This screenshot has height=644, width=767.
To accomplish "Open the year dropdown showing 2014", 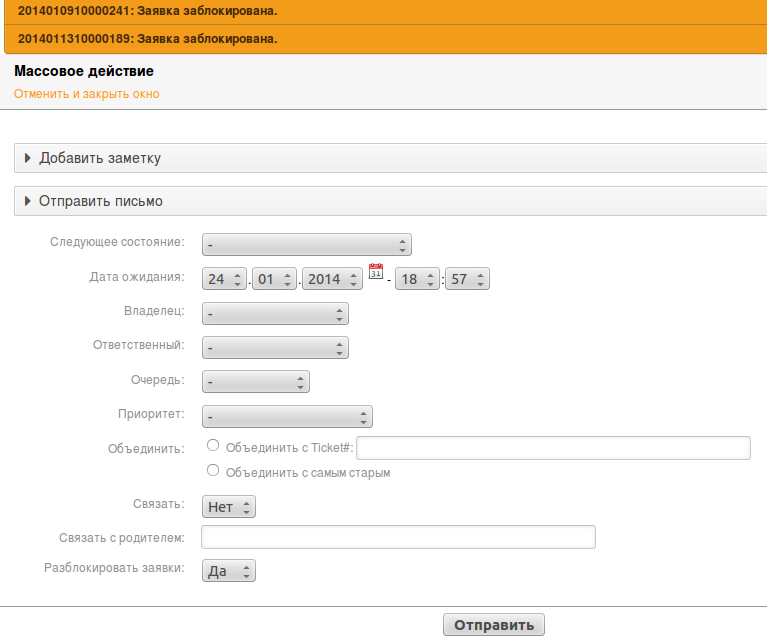I will tap(332, 279).
